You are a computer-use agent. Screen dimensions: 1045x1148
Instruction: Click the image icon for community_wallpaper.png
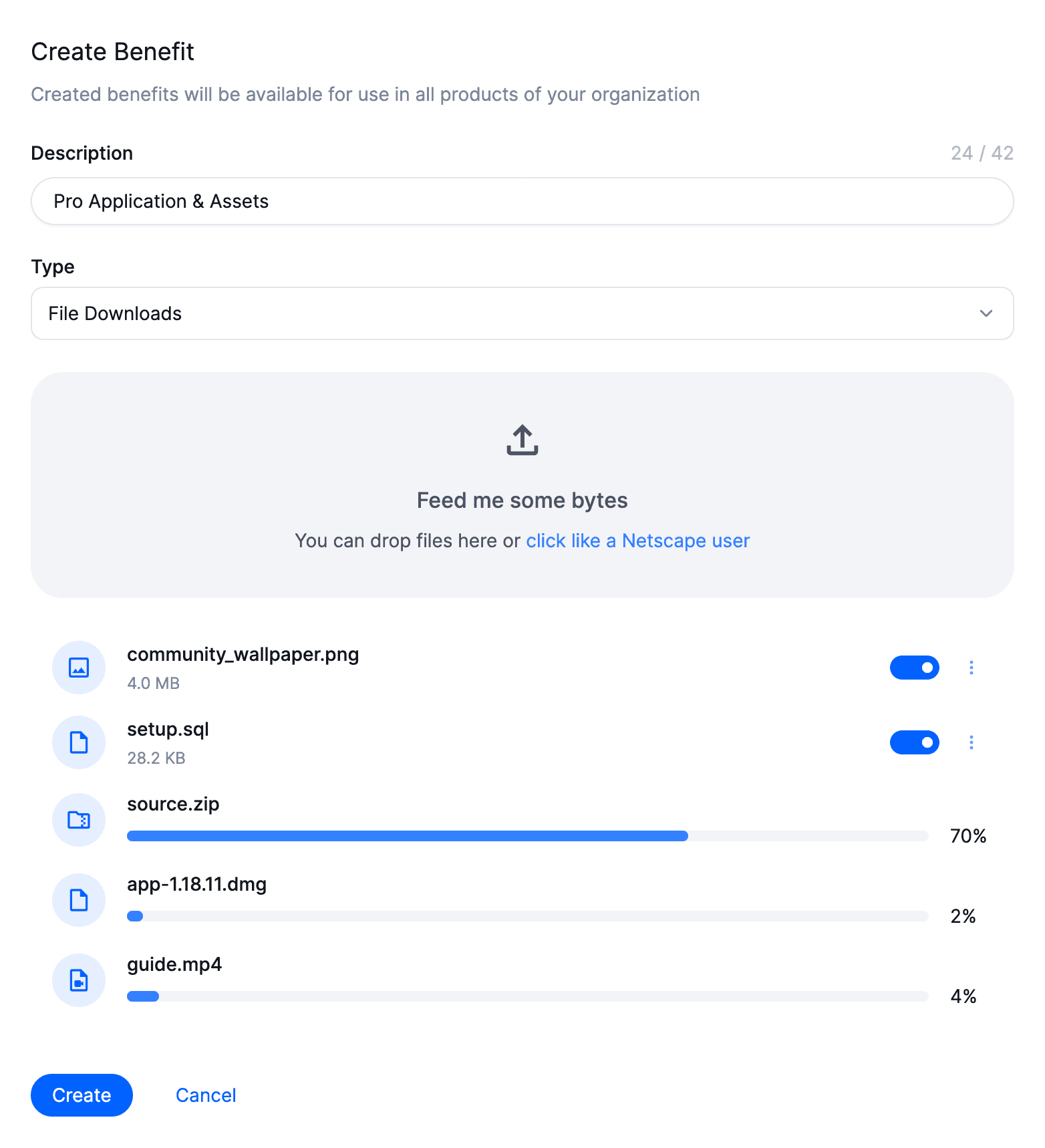[x=79, y=668]
